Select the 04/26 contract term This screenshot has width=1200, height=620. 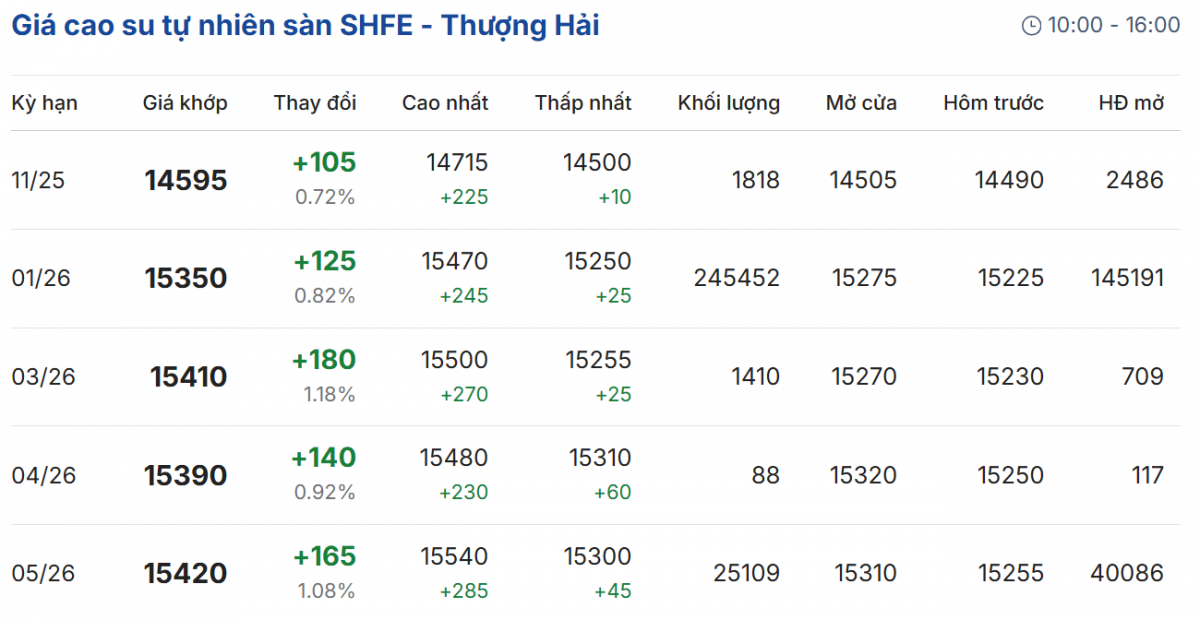pyautogui.click(x=43, y=475)
